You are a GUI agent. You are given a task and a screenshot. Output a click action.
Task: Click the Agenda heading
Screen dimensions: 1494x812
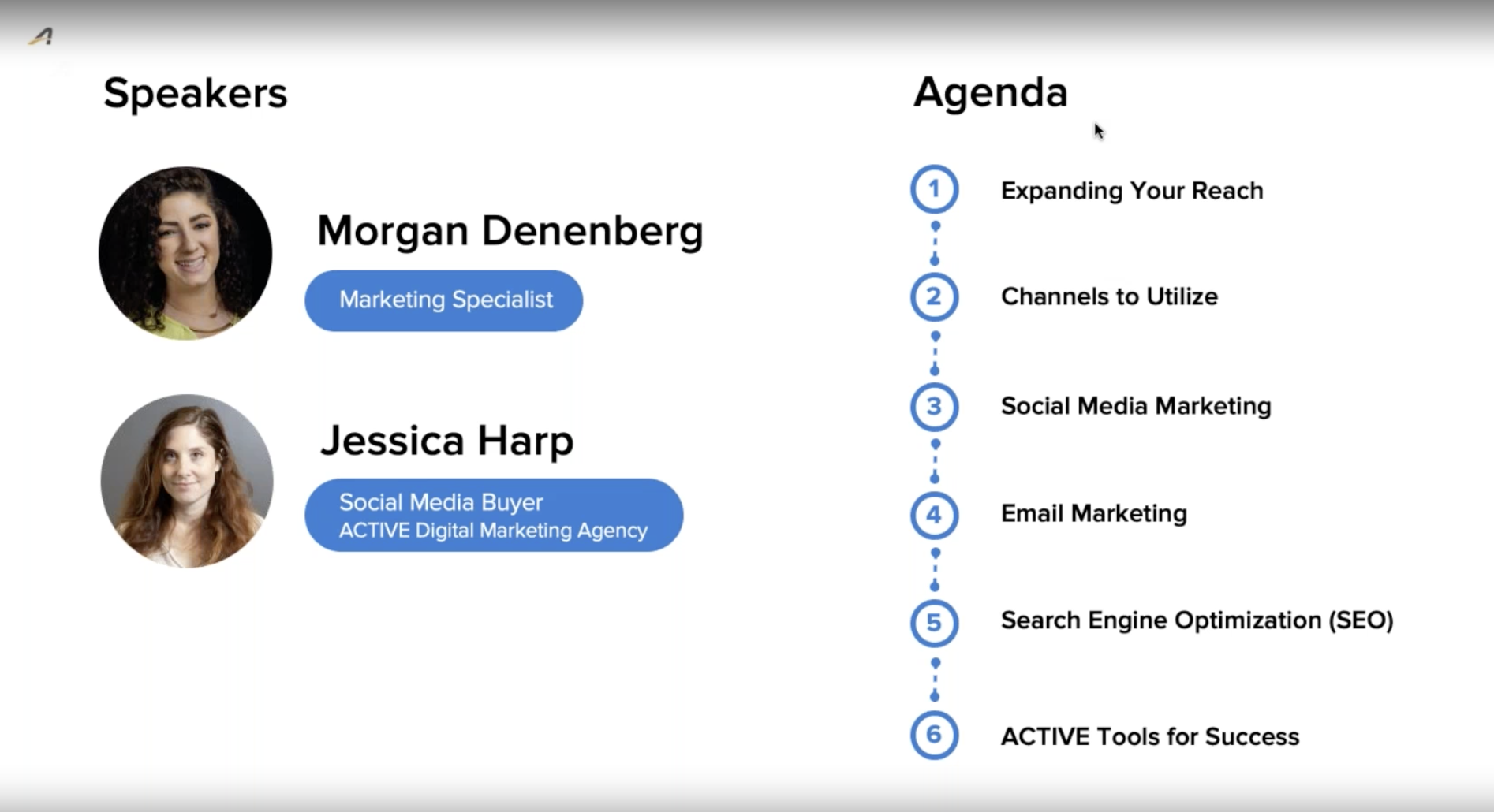pos(990,93)
